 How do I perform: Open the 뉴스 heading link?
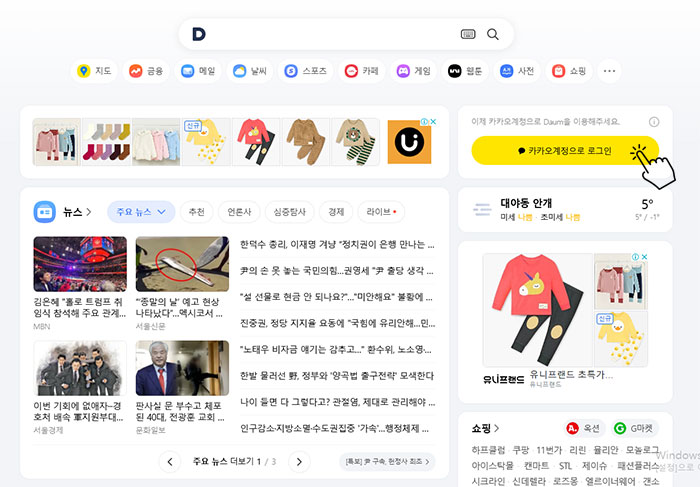(77, 212)
